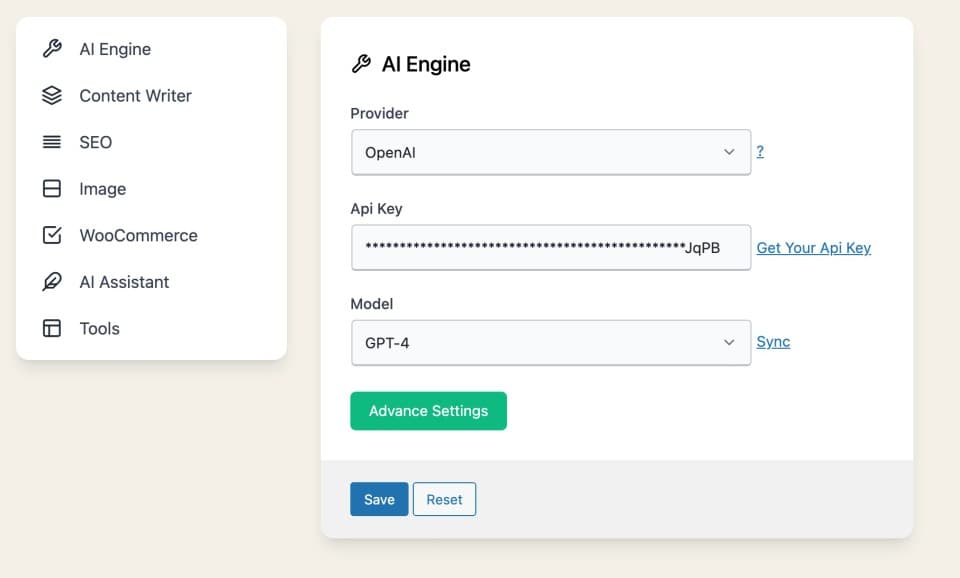Click the Image icon in the sidebar
The height and width of the screenshot is (578, 960).
(x=52, y=189)
